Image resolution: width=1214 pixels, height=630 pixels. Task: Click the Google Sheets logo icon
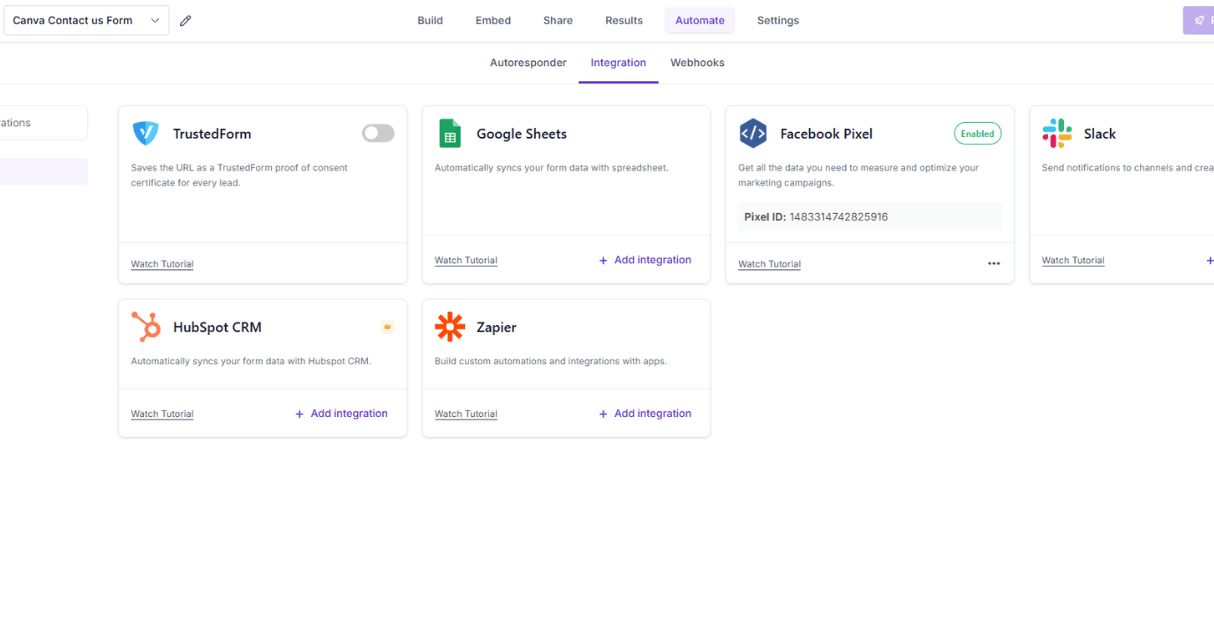coord(449,133)
